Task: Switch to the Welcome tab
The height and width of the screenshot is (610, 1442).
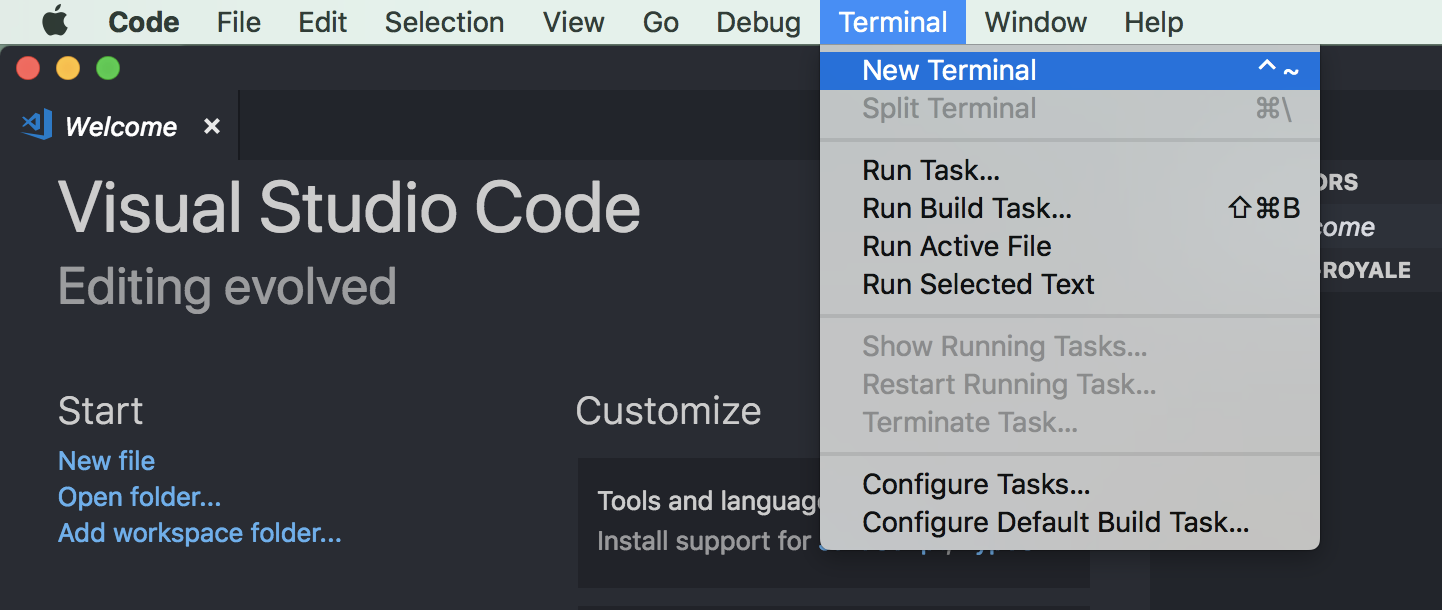Action: tap(120, 126)
